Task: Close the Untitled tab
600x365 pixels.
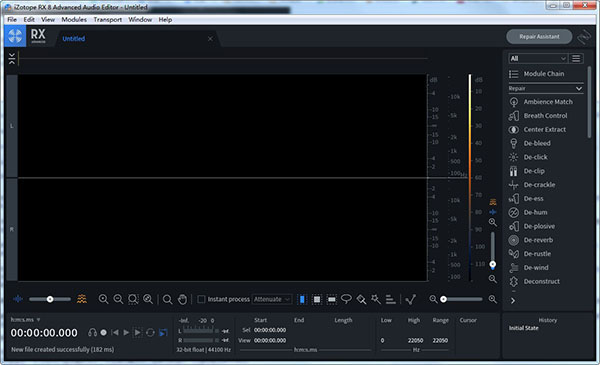Action: point(210,39)
